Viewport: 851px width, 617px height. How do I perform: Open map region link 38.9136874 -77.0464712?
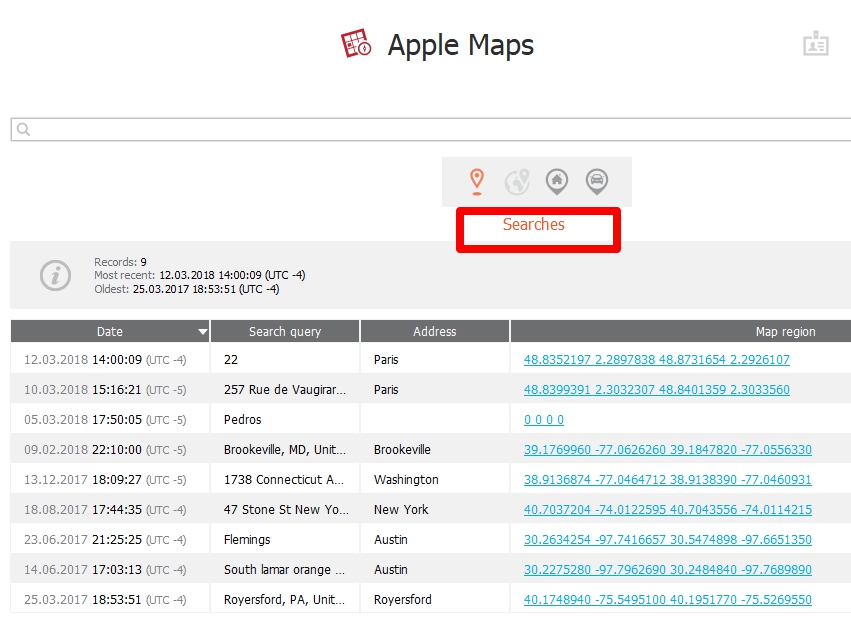pos(668,479)
